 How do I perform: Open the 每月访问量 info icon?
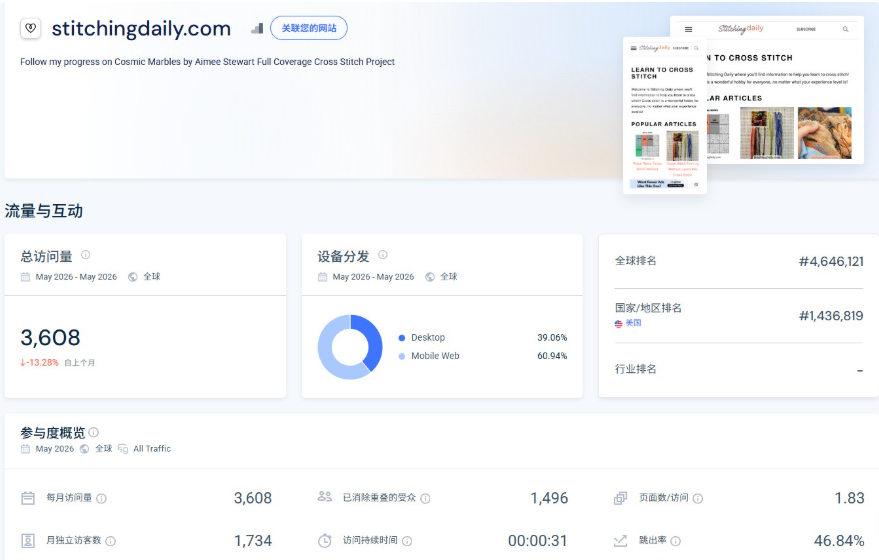click(101, 498)
